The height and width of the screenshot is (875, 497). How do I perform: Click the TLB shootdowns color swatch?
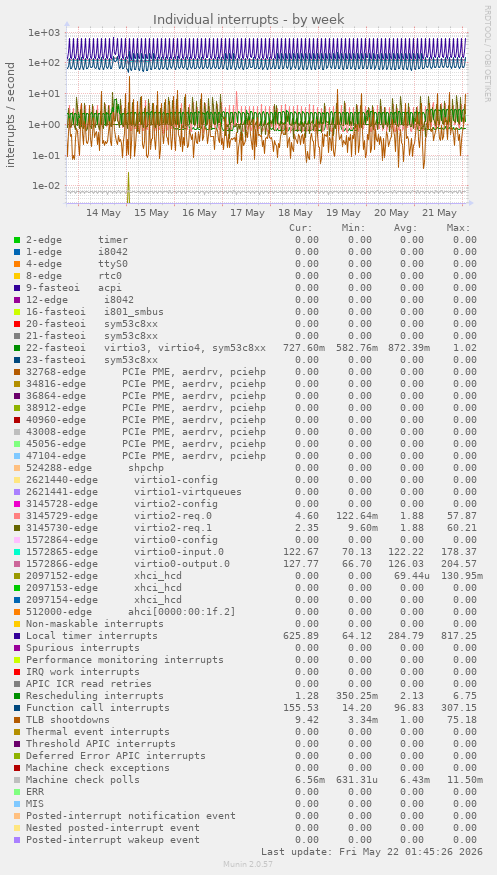pos(17,720)
